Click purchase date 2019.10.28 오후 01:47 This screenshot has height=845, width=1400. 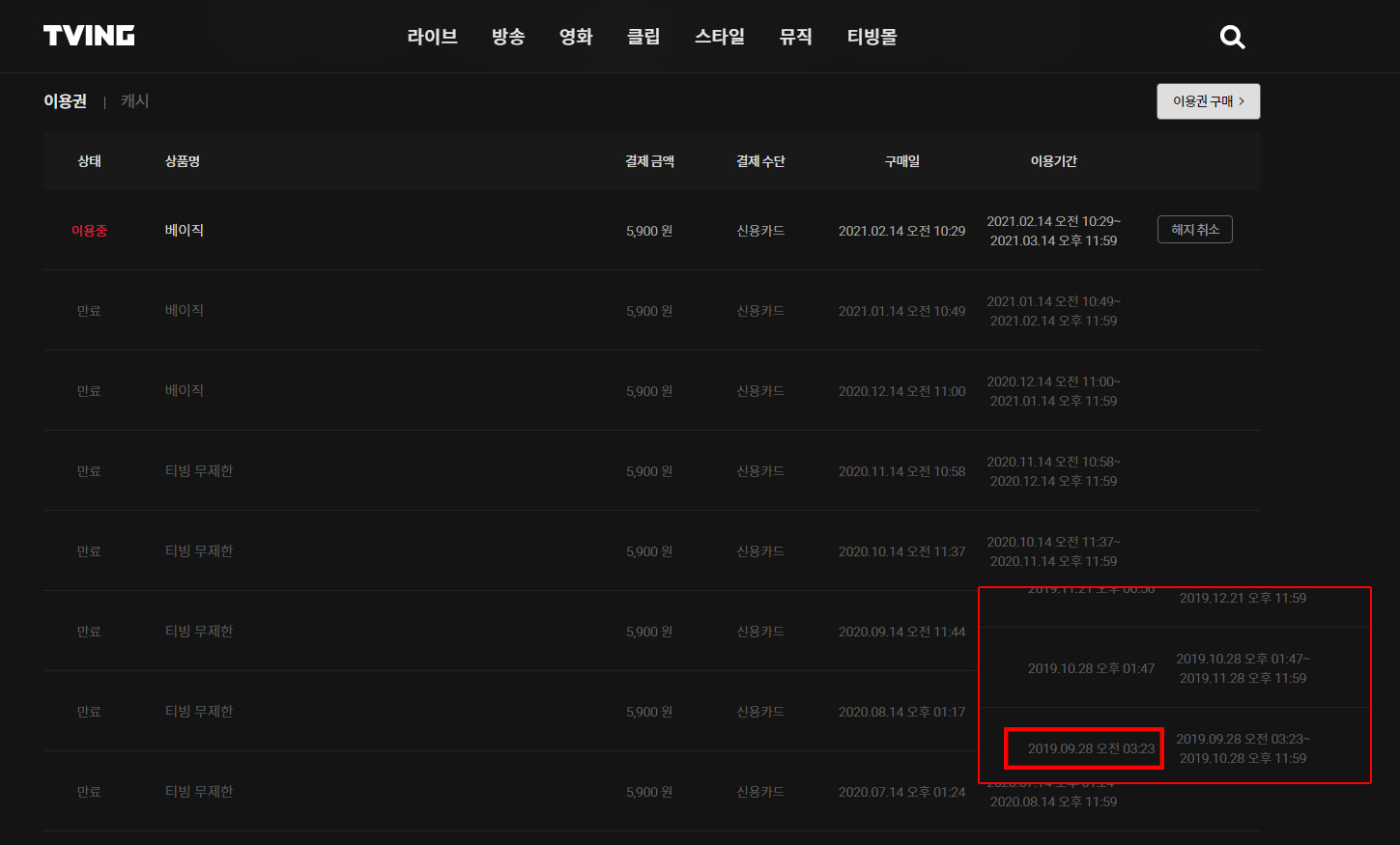coord(1091,668)
